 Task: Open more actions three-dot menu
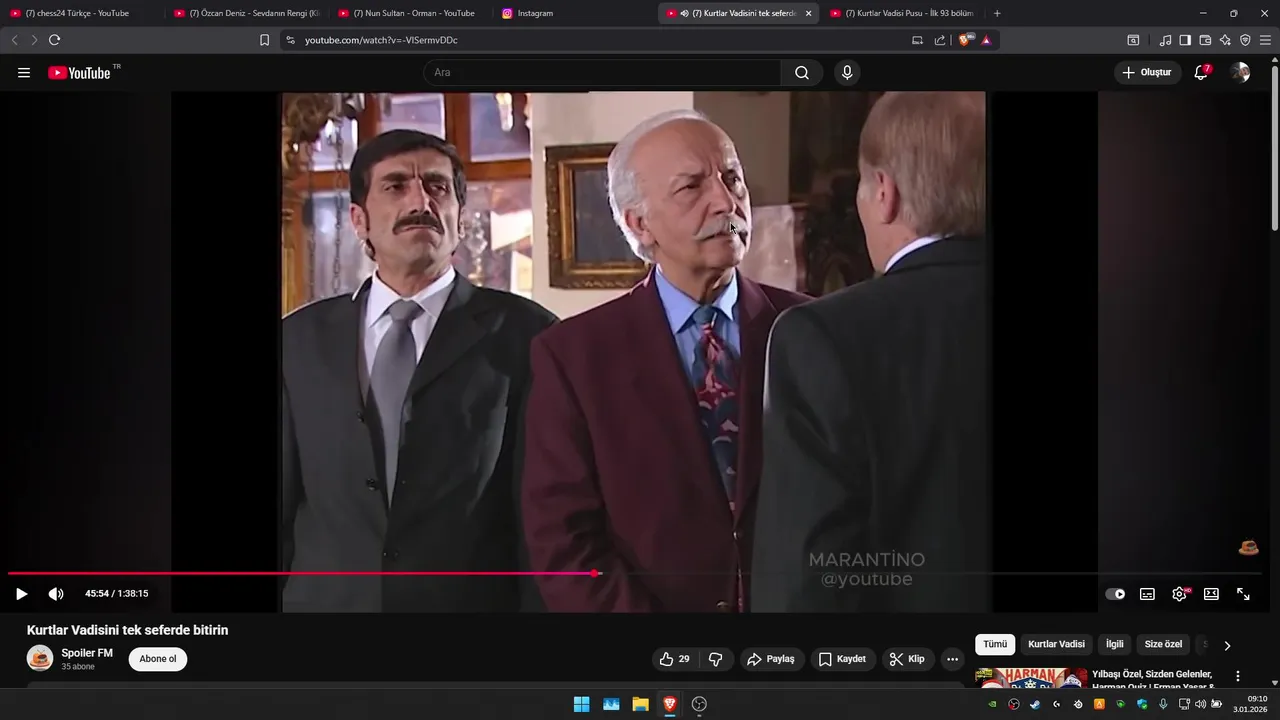[952, 659]
